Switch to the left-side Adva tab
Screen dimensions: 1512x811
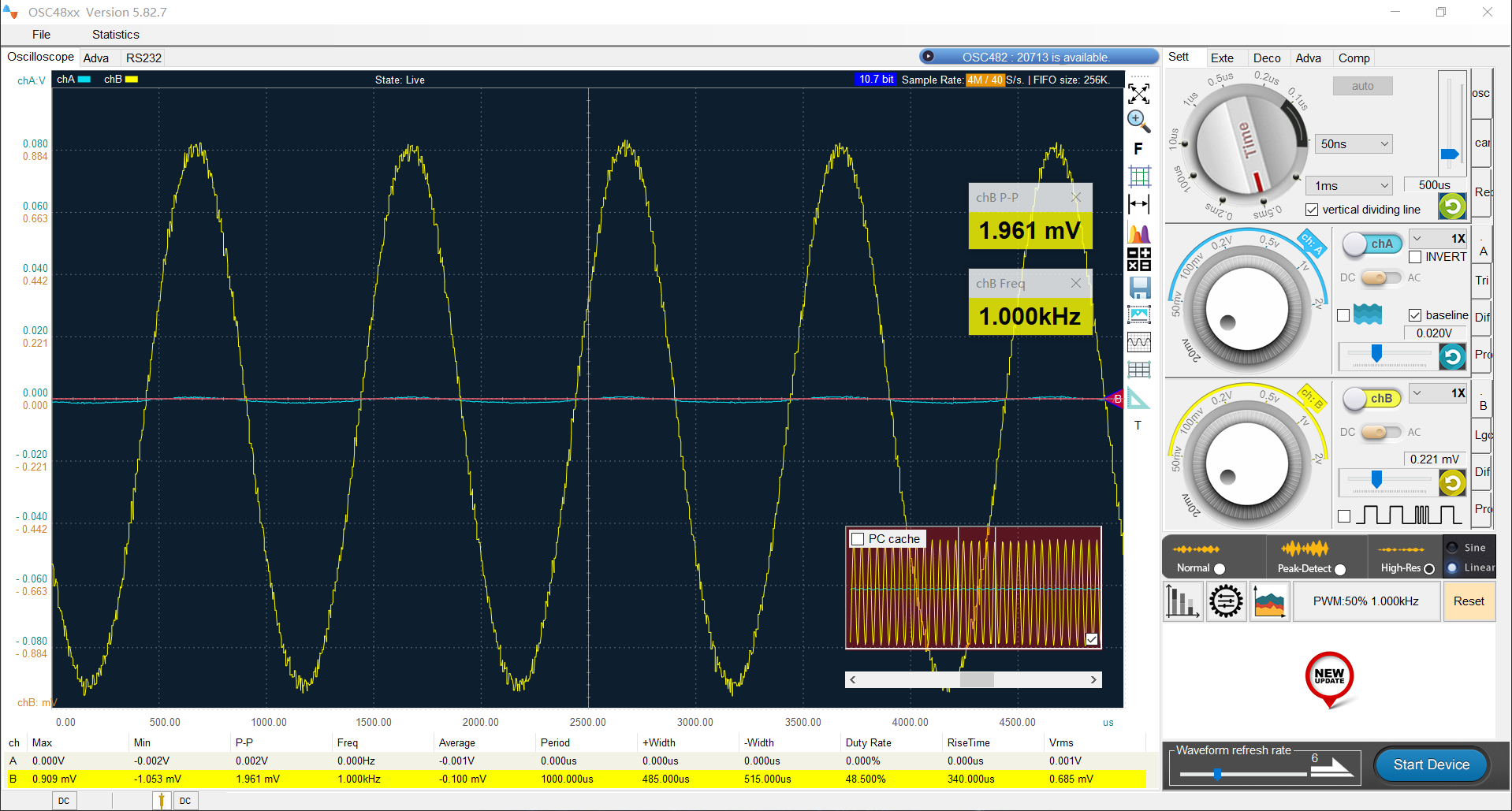click(96, 58)
